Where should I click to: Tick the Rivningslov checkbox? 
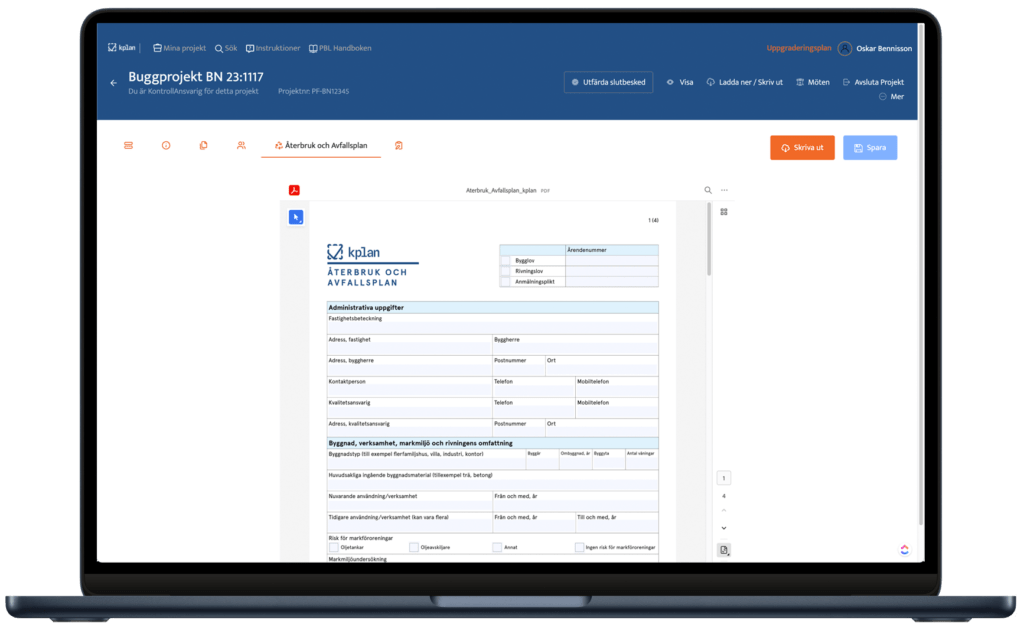click(505, 271)
